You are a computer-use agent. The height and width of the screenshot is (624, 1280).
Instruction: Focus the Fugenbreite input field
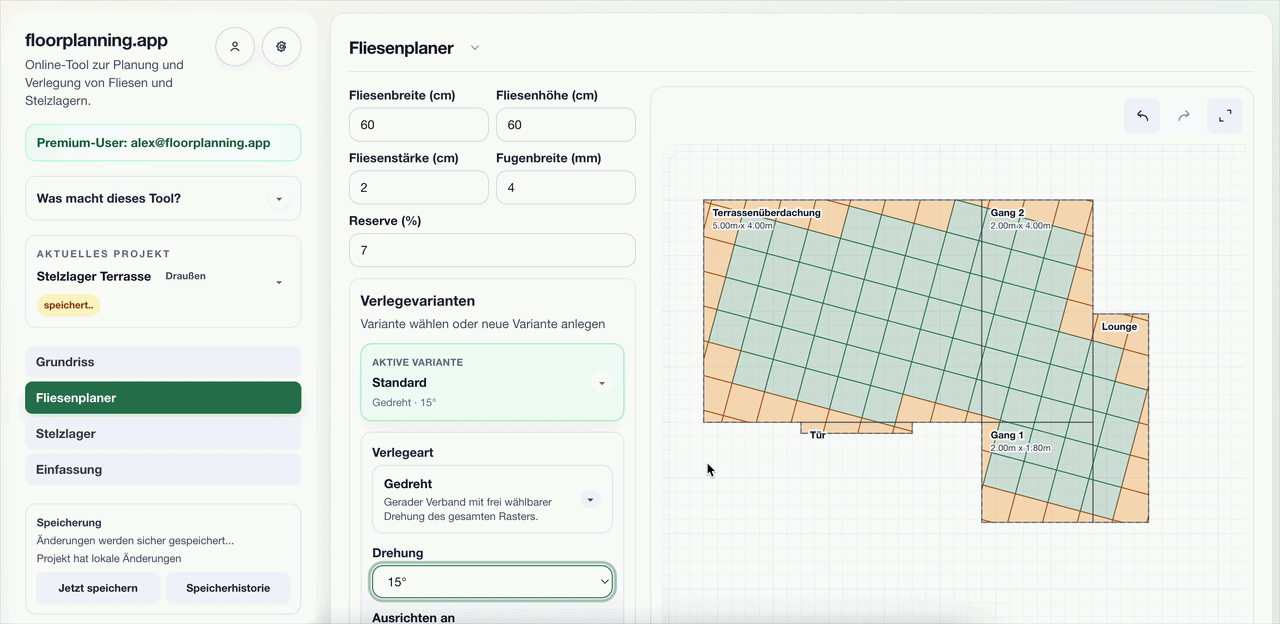pyautogui.click(x=566, y=188)
